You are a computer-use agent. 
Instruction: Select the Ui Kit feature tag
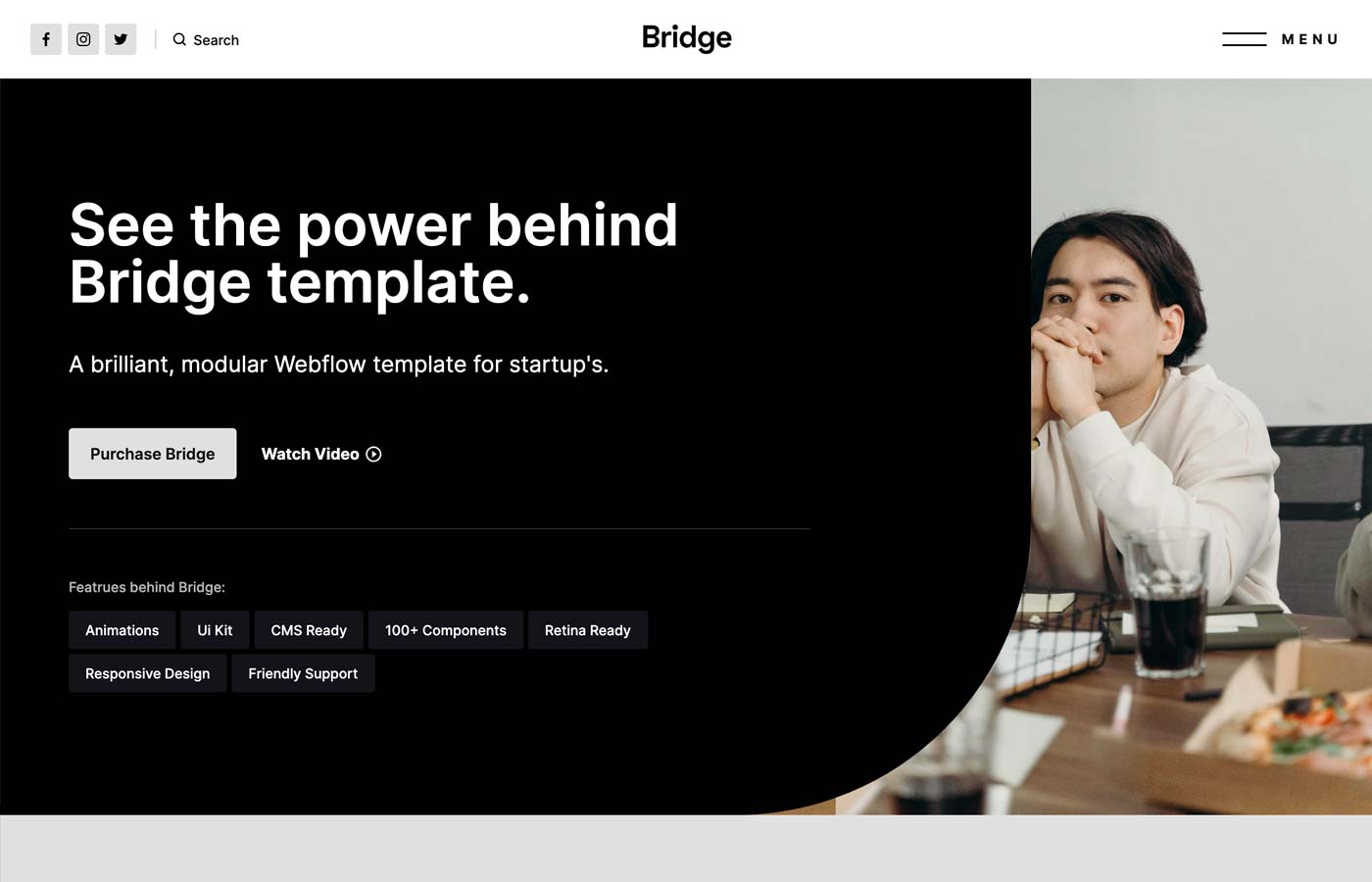coord(215,630)
